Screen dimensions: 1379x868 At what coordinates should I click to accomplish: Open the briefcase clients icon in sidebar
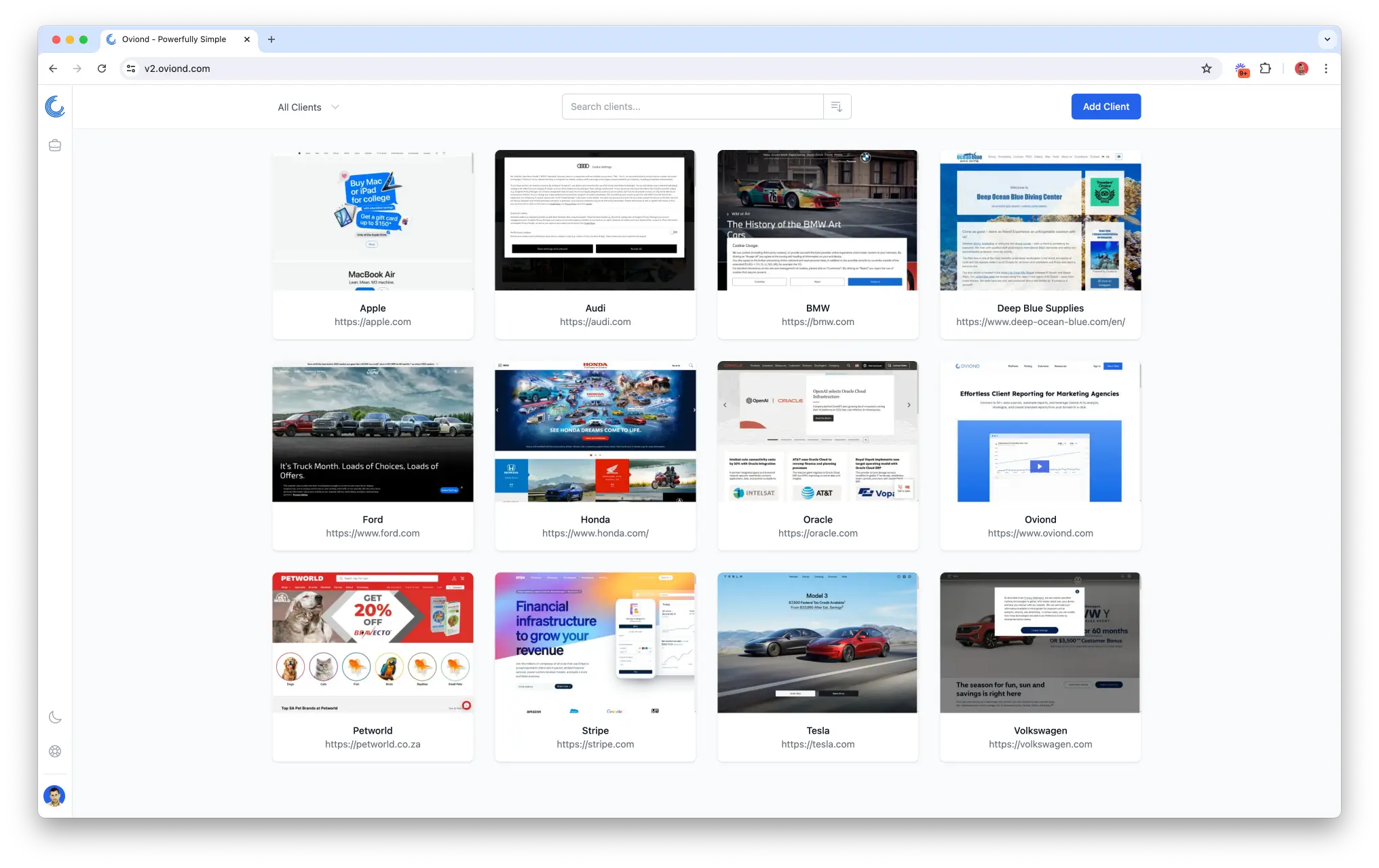click(55, 145)
